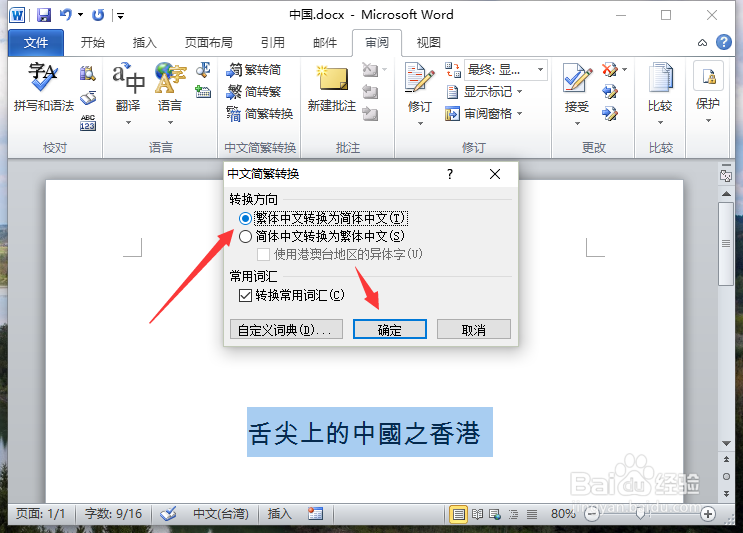This screenshot has width=743, height=533.
Task: Switch to the 开始 tab
Action: (x=92, y=43)
